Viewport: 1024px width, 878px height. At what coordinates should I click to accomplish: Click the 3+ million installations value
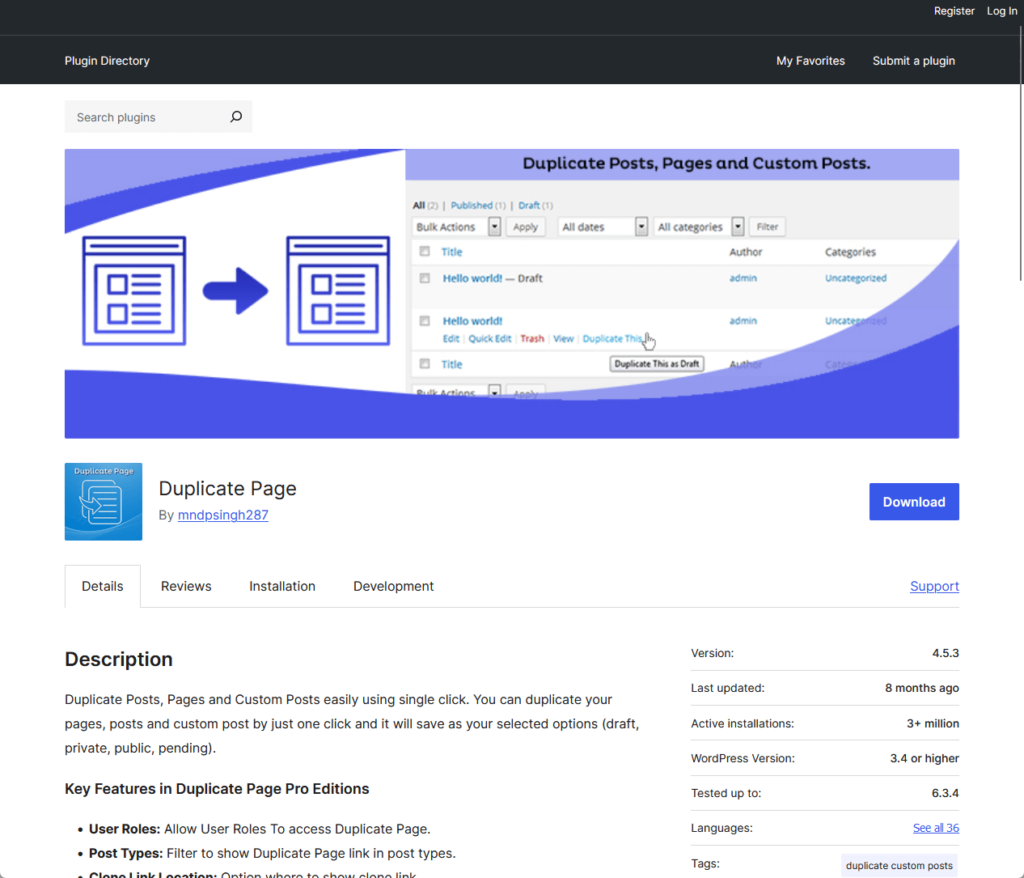tap(933, 723)
